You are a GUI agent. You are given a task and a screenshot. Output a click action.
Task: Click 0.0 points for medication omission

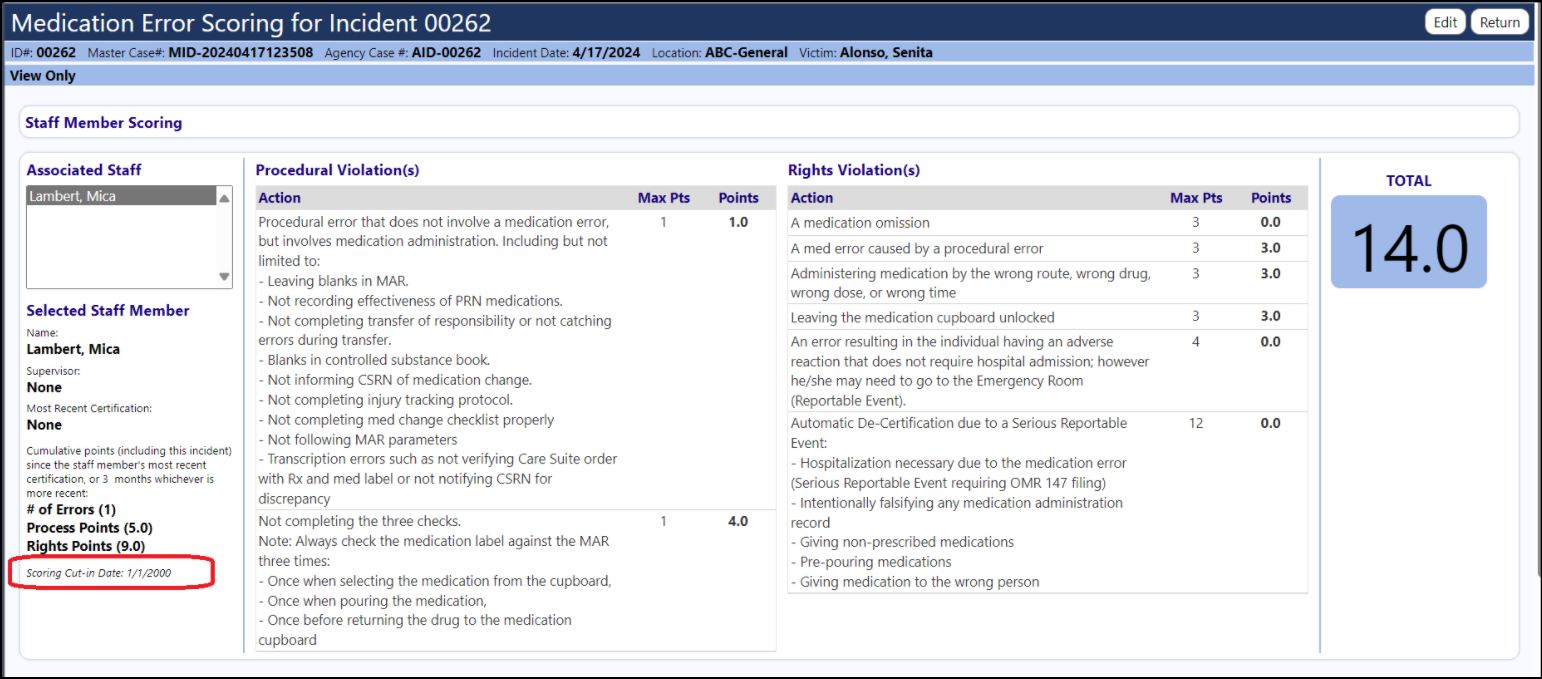[1270, 222]
